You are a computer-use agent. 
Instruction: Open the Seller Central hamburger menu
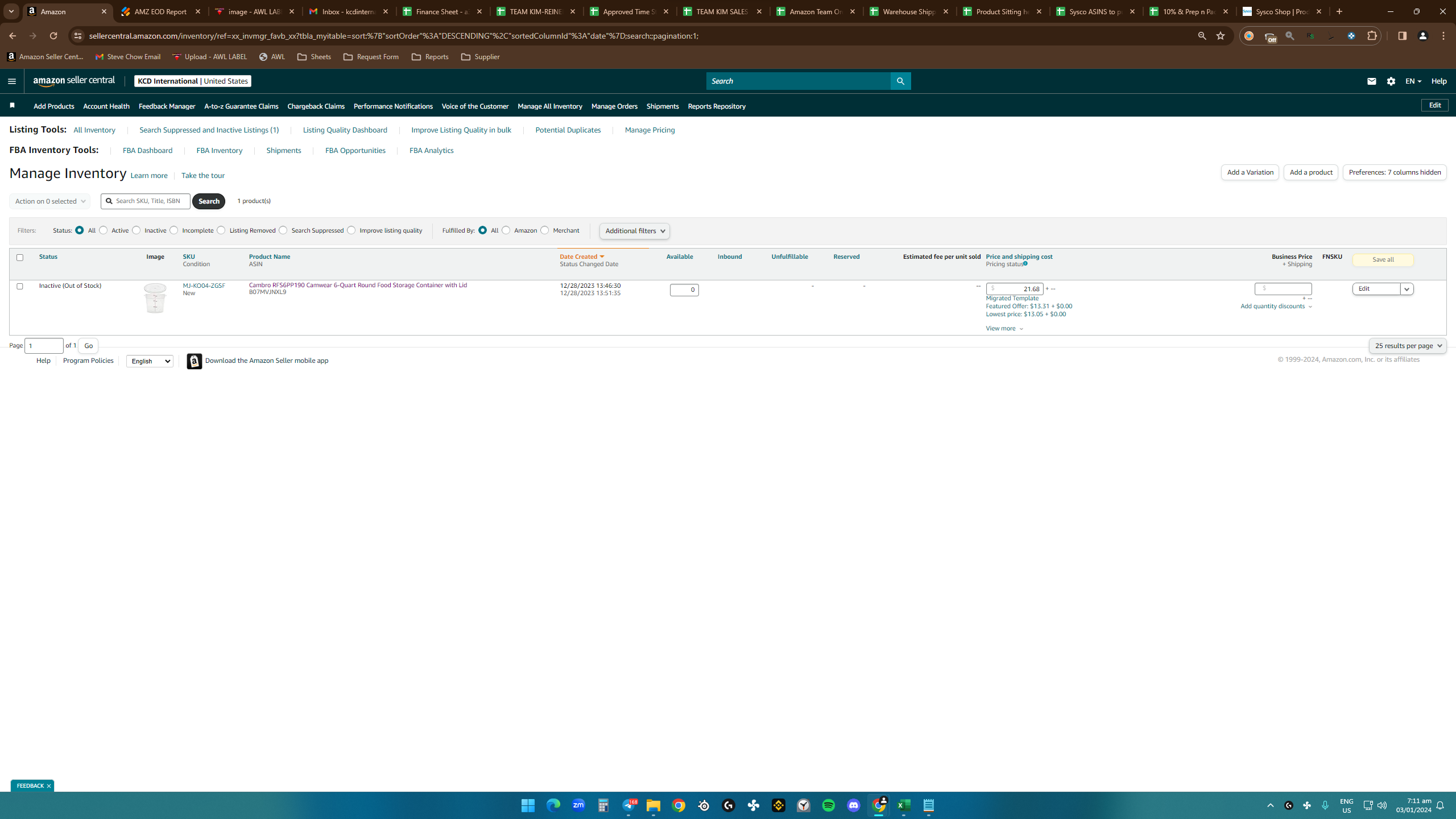point(12,81)
